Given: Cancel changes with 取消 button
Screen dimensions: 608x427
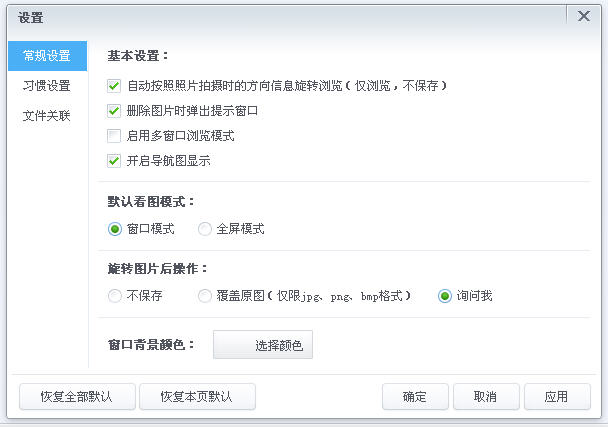Looking at the screenshot, I should (486, 396).
